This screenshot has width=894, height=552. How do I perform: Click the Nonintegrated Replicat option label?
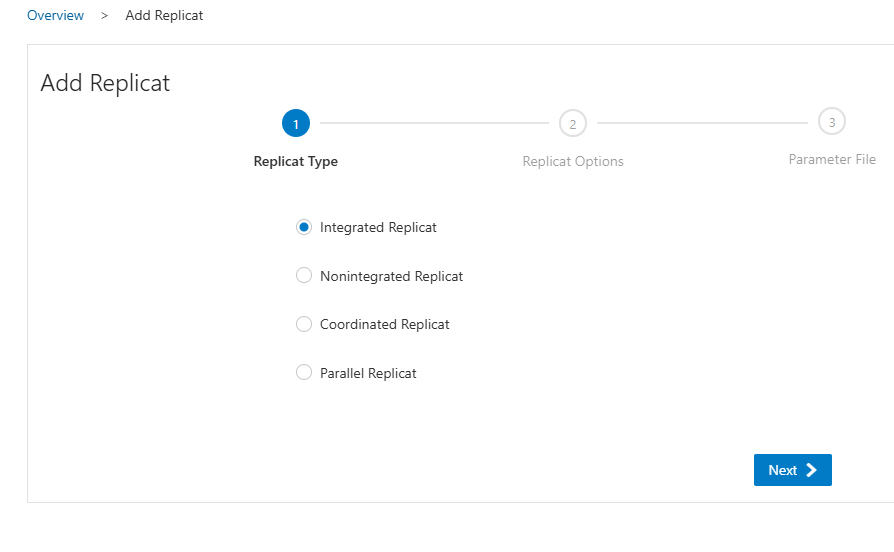pyautogui.click(x=391, y=276)
